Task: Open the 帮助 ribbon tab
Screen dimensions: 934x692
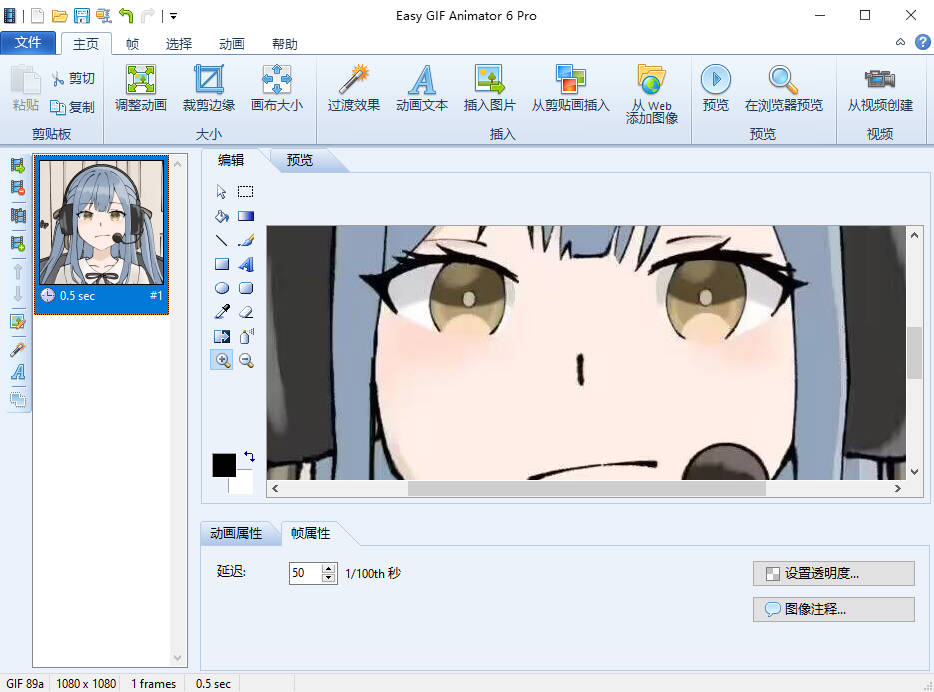Action: coord(285,44)
